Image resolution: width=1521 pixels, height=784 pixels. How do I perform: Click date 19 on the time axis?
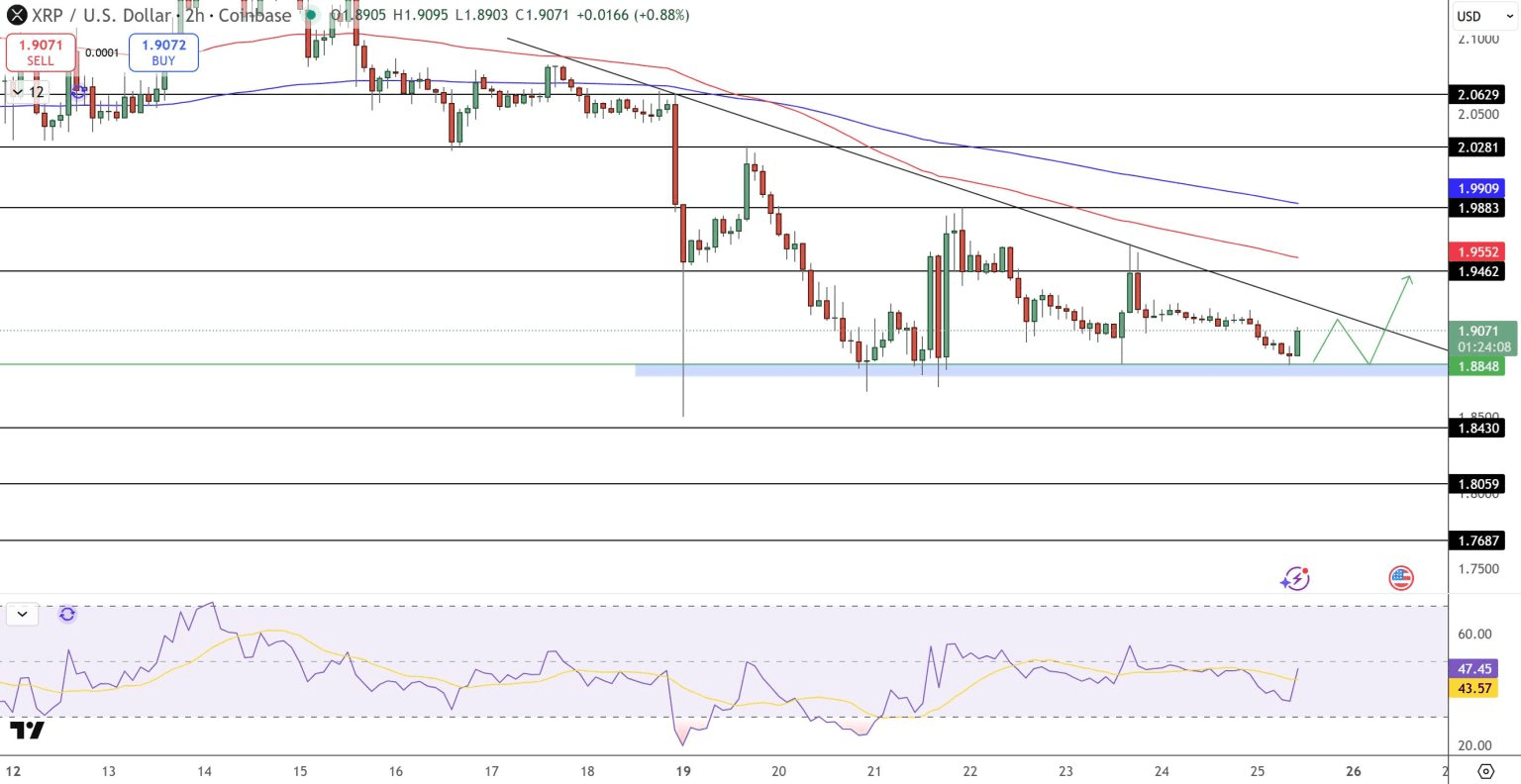(681, 771)
